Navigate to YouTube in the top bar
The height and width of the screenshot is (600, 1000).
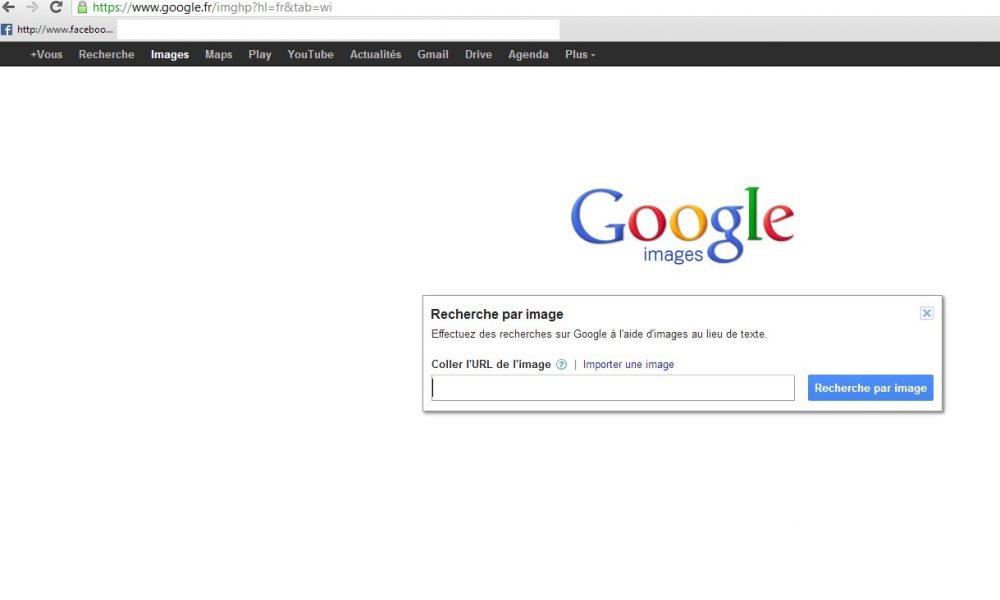pos(310,55)
